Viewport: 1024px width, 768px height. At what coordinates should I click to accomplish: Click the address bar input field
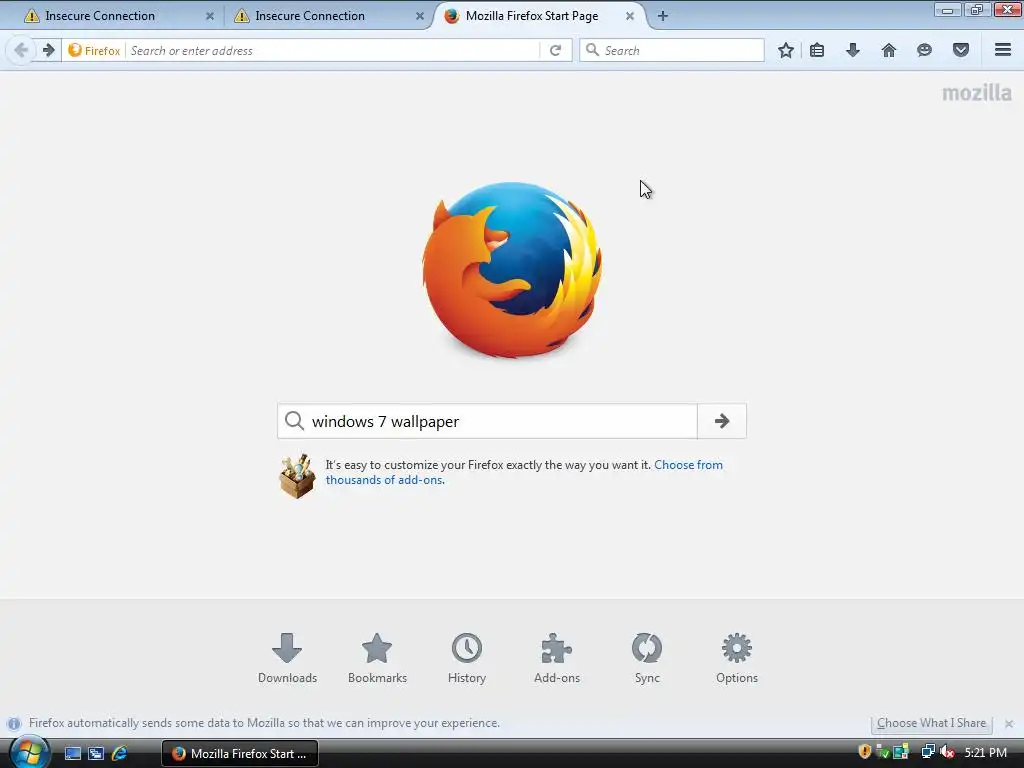[333, 50]
